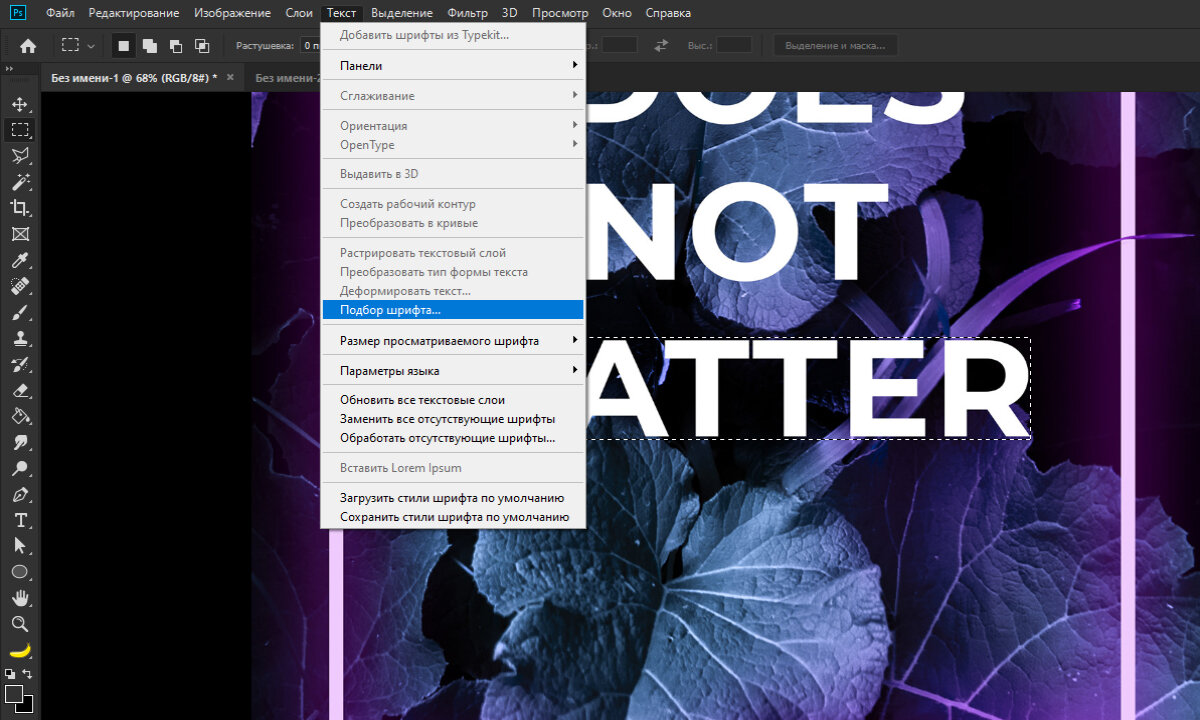
Task: Select the Rectangular Marquee tool
Action: tap(19, 130)
